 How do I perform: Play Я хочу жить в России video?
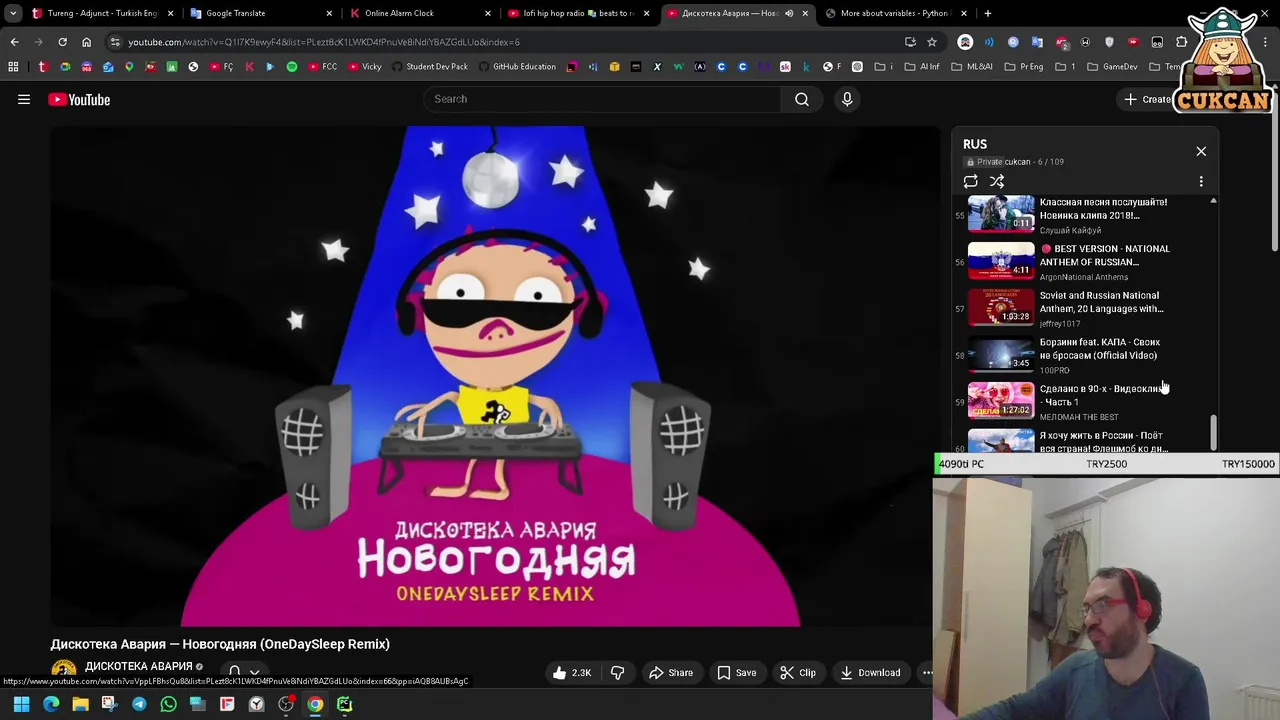point(1080,441)
